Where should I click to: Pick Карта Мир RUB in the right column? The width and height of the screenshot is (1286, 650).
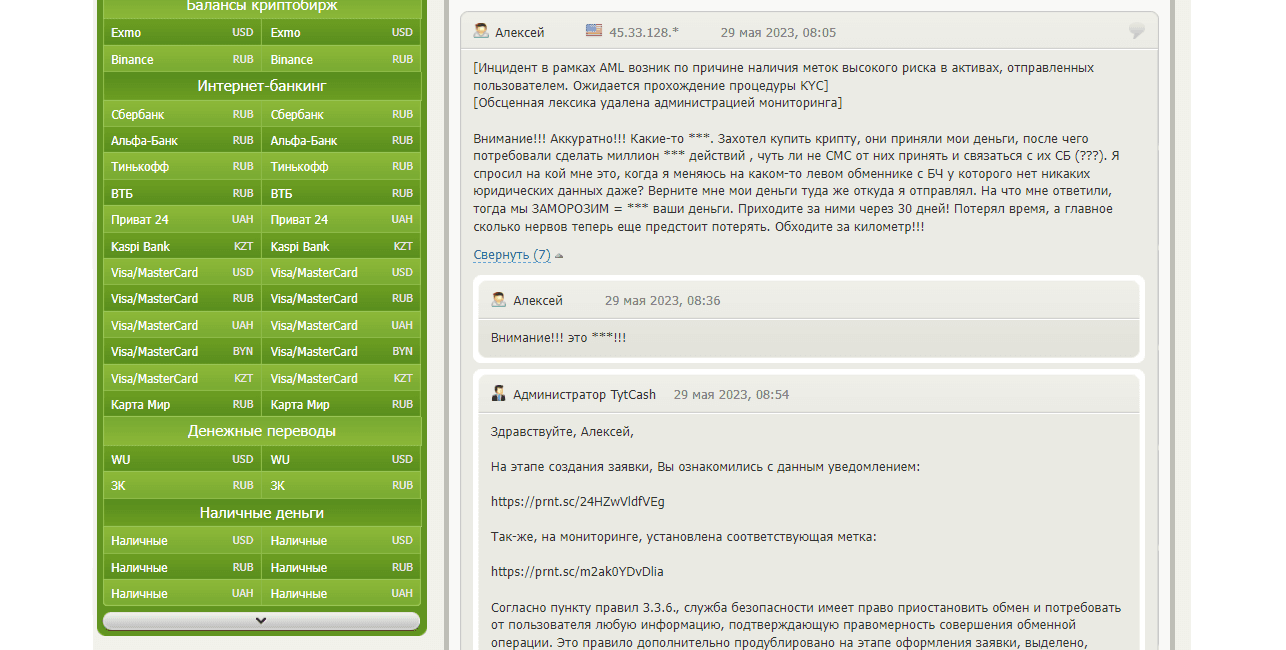(x=341, y=405)
